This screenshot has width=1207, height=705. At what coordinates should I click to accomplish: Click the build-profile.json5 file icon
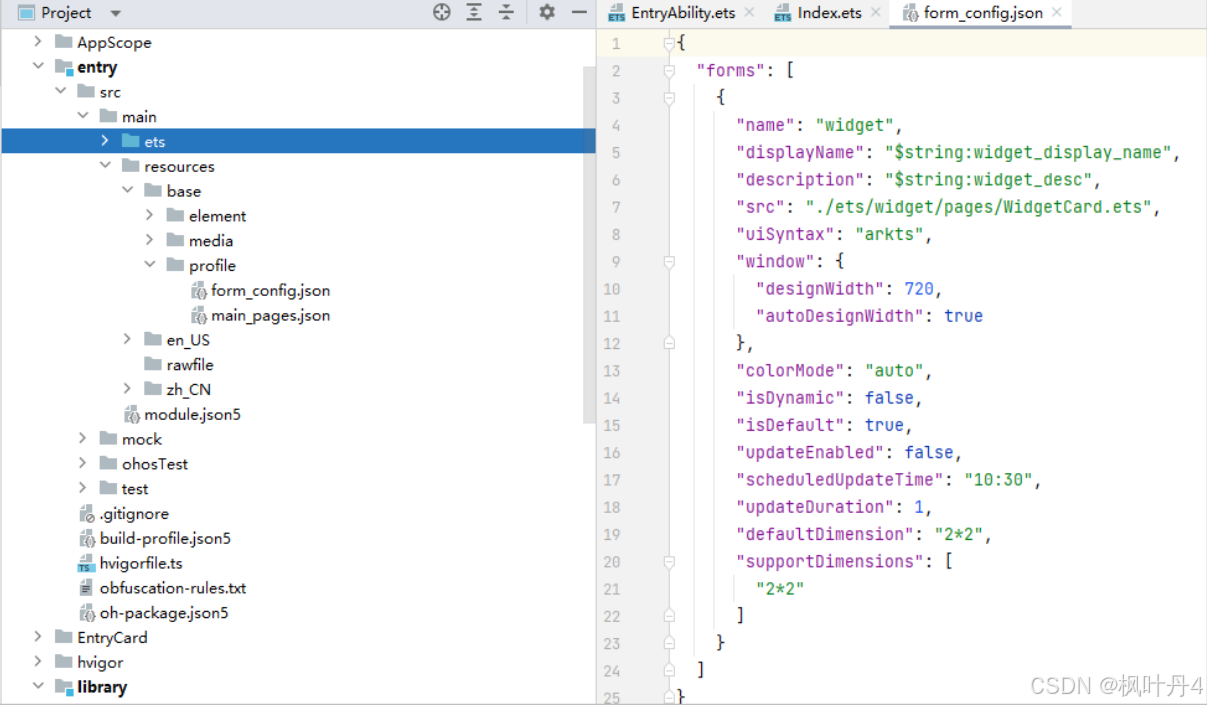click(x=87, y=539)
